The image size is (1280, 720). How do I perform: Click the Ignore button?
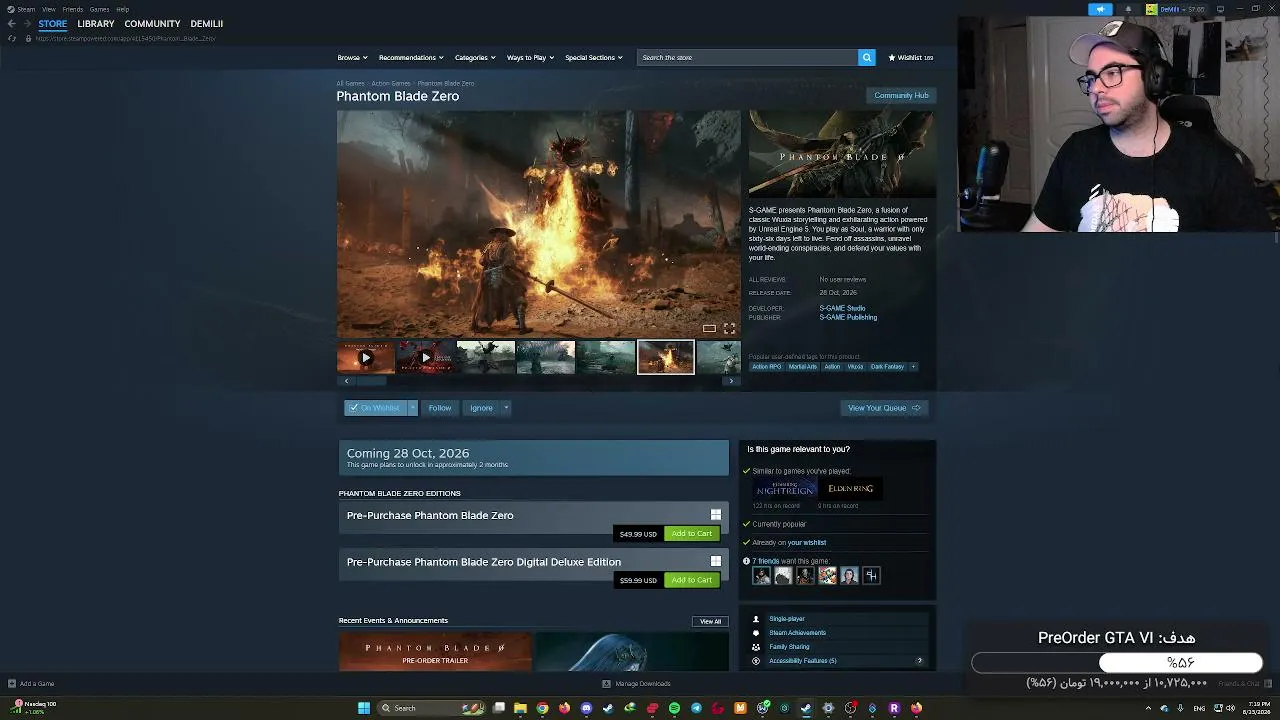(481, 408)
